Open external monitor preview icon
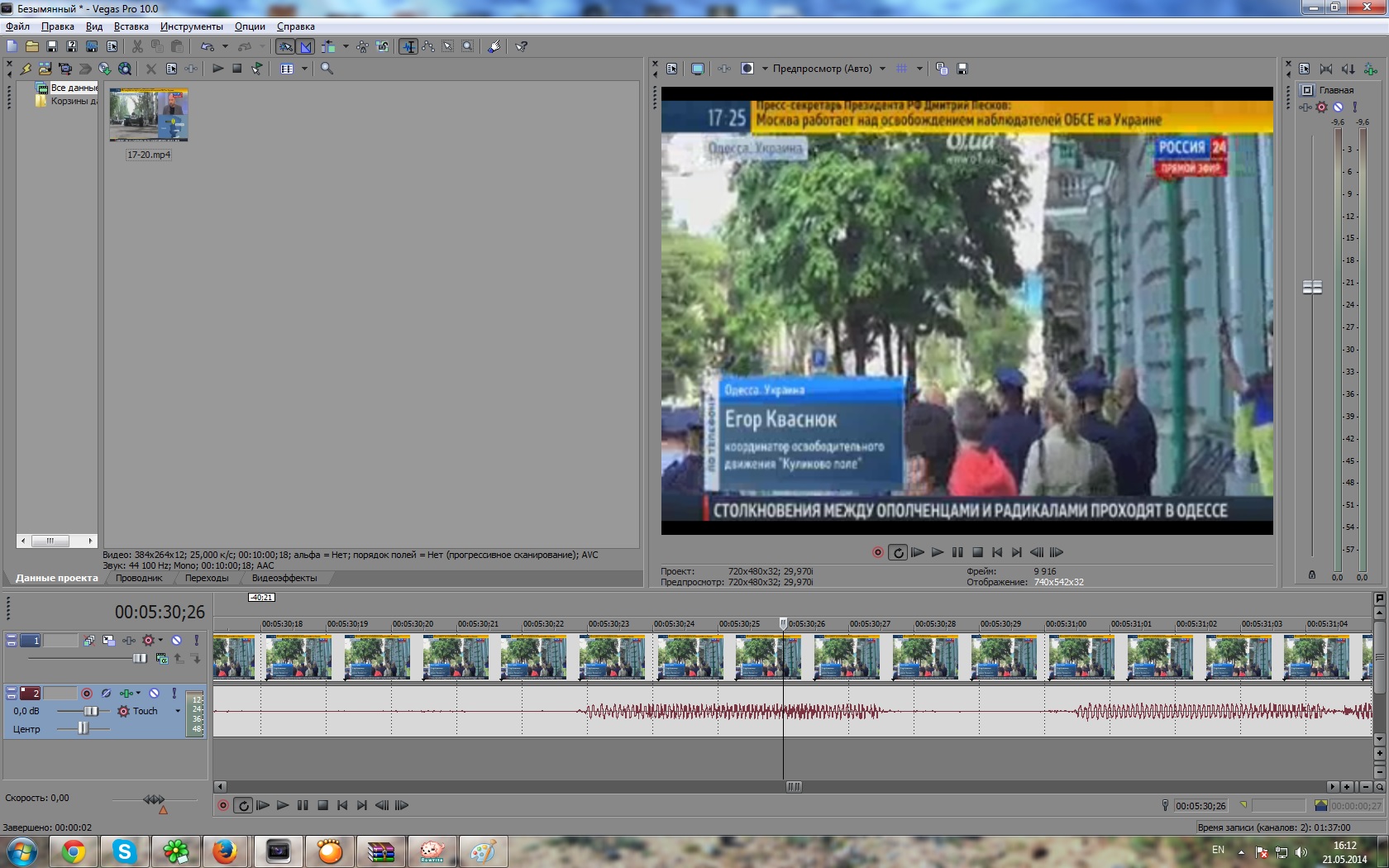 (697, 69)
